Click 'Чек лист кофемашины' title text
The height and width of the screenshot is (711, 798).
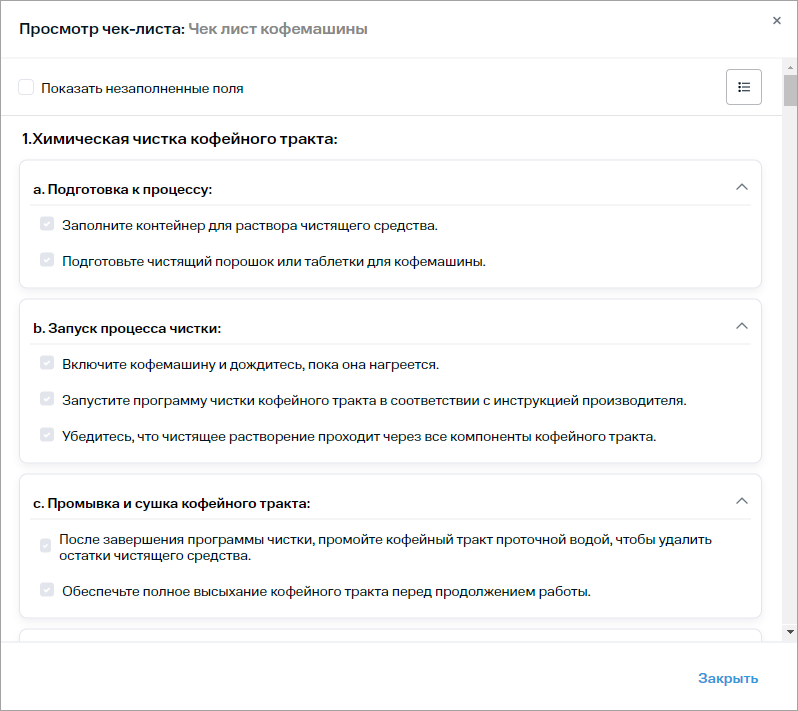(x=278, y=29)
